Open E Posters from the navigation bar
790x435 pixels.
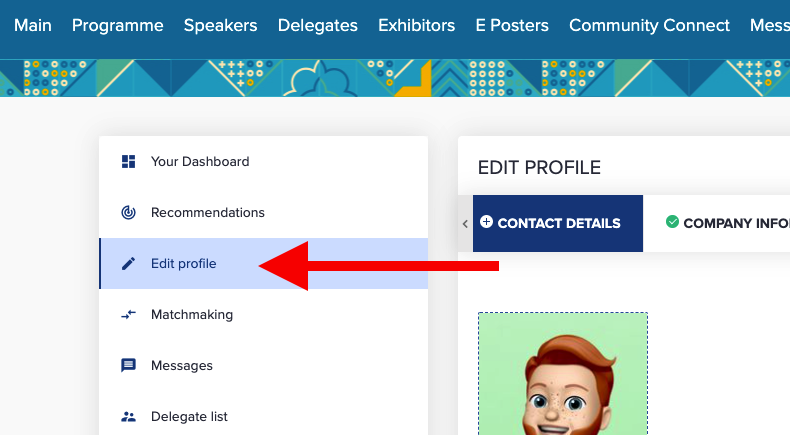(512, 25)
